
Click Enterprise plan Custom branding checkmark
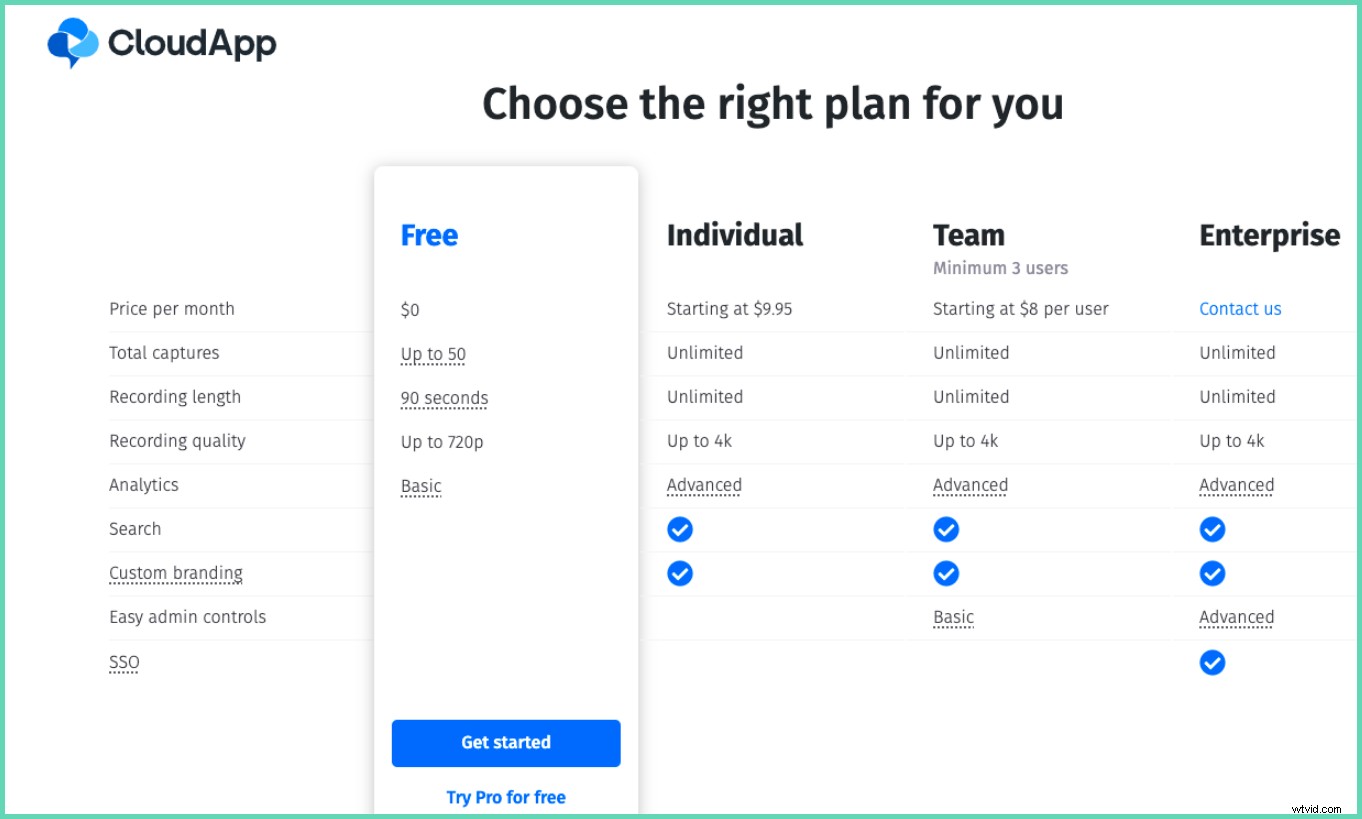coord(1212,573)
